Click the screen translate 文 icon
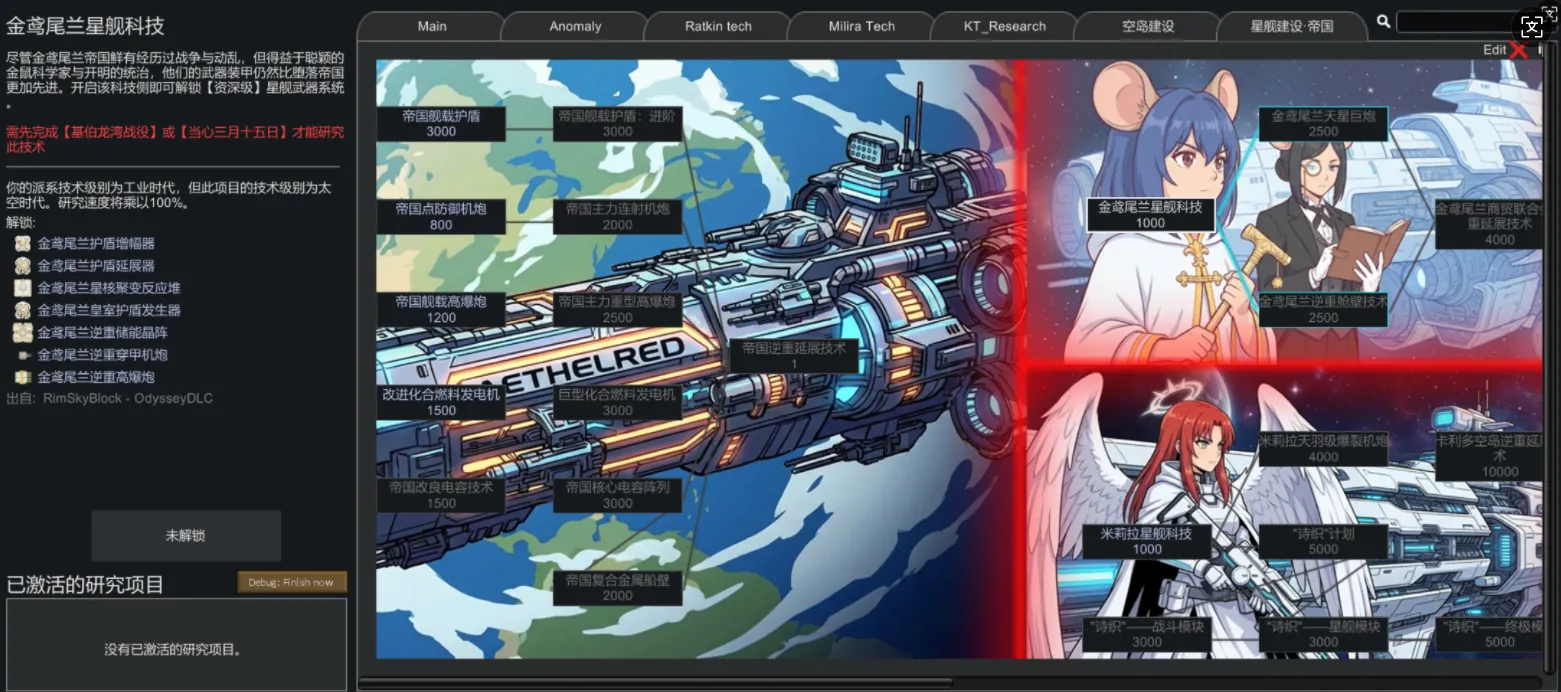 [1531, 26]
